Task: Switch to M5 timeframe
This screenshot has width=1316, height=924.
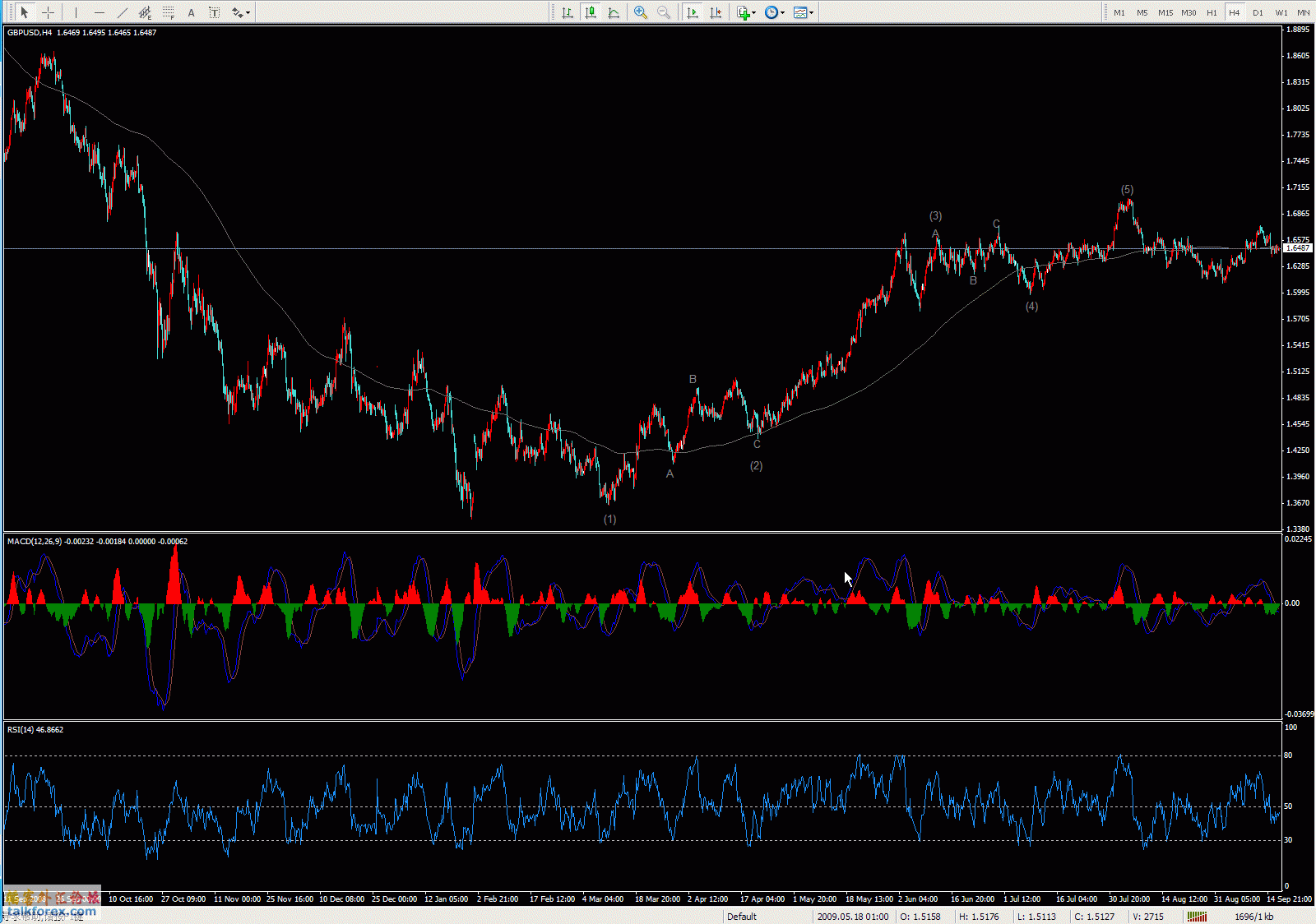Action: coord(1142,12)
